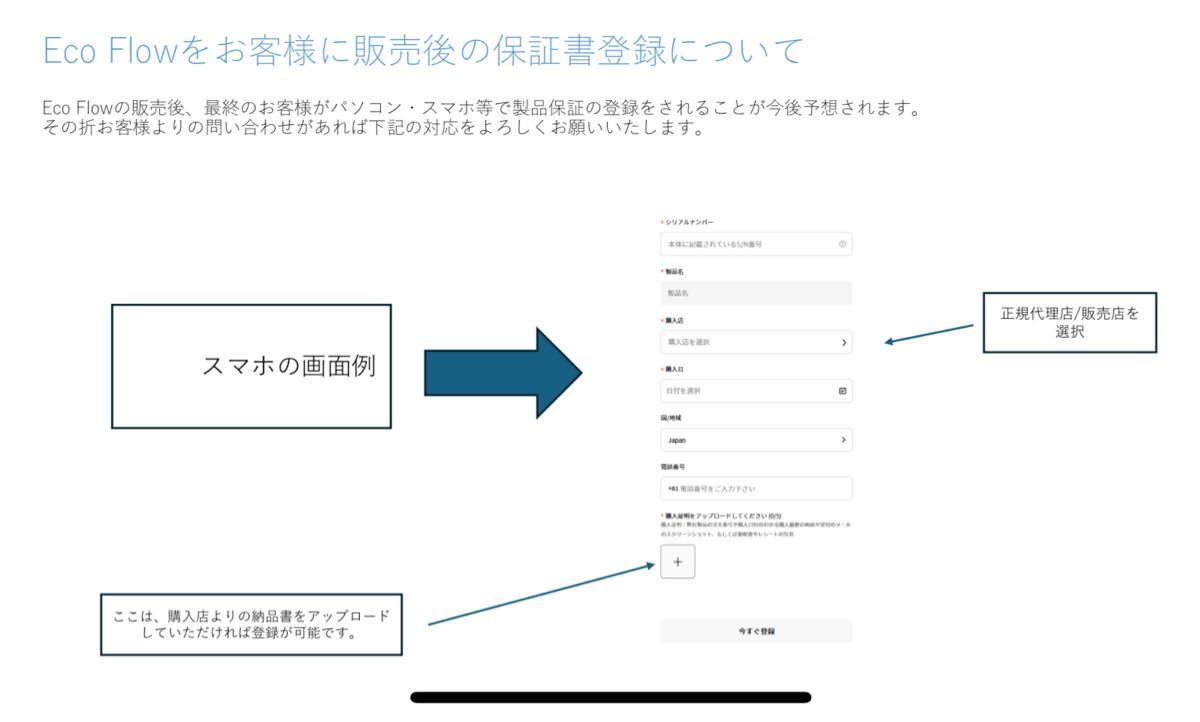Open the purchase date (購入日) picker field

tap(756, 391)
